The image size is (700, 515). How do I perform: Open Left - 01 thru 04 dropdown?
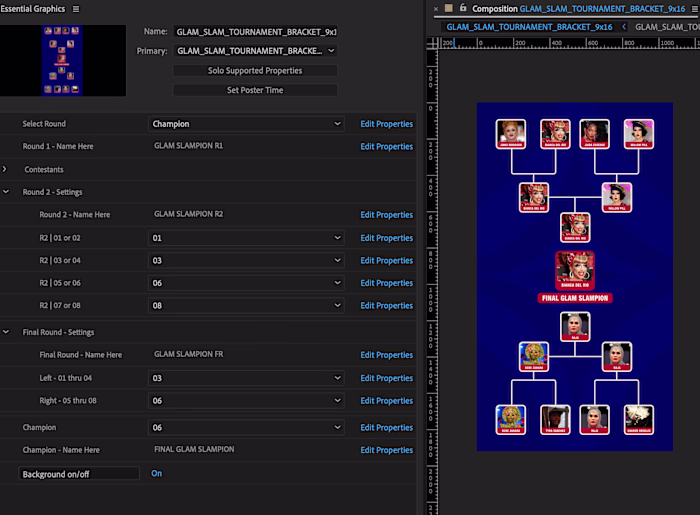[x=246, y=378]
